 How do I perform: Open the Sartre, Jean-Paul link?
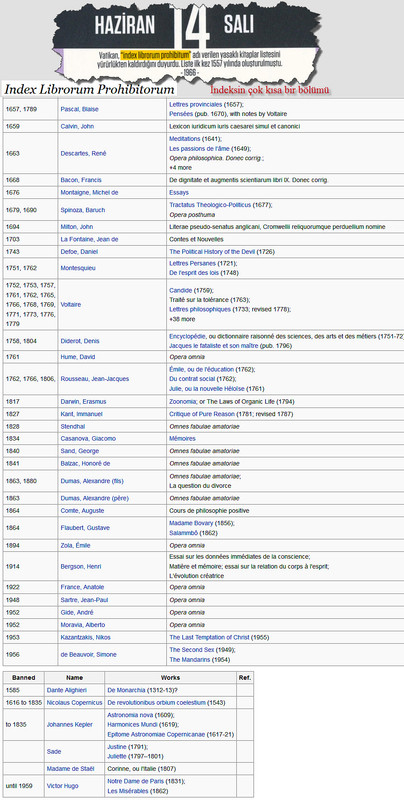[x=84, y=600]
